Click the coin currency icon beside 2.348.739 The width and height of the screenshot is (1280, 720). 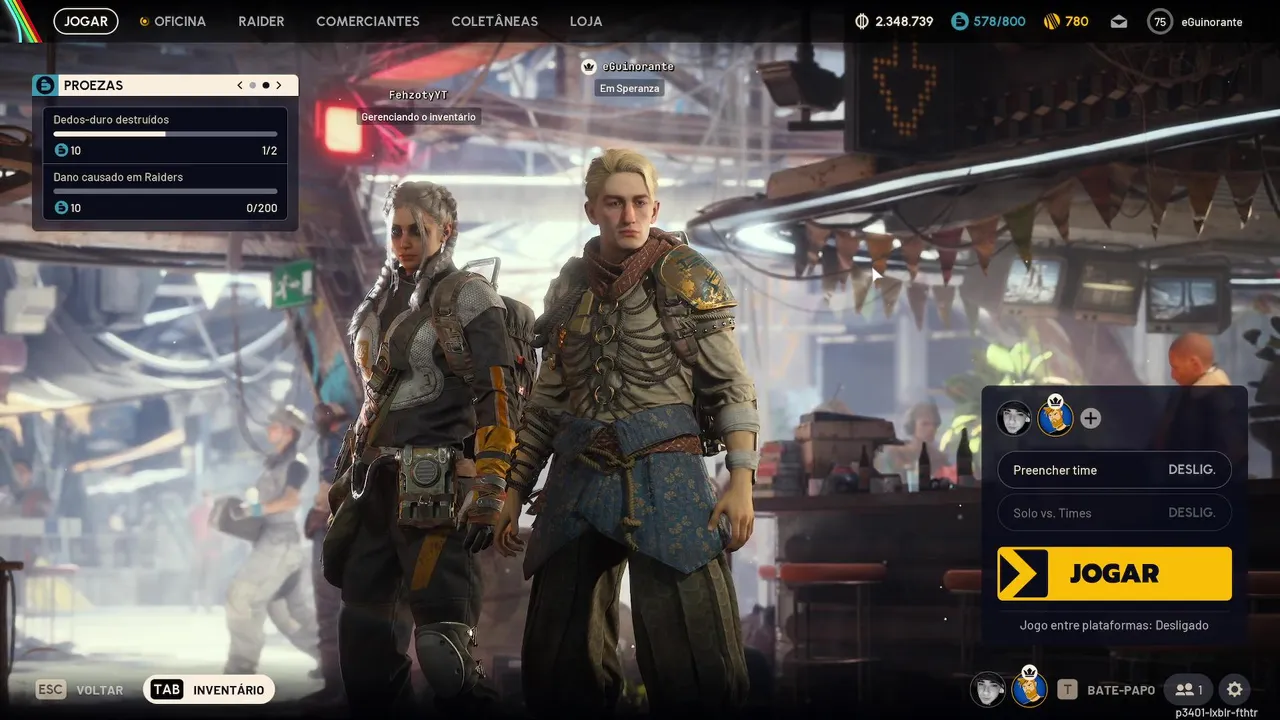pos(862,21)
